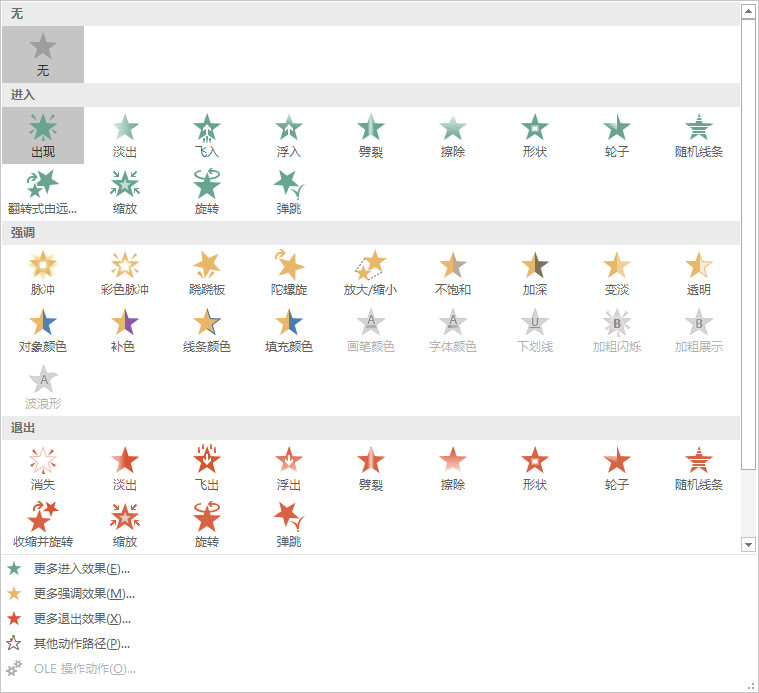759x693 pixels.
Task: Choose the 补色 emphasis effect
Action: pos(125,331)
